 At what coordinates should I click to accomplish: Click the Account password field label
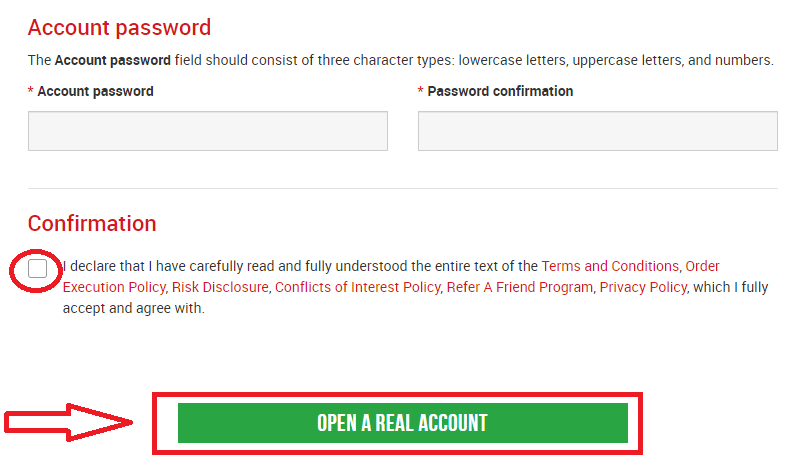coord(95,91)
